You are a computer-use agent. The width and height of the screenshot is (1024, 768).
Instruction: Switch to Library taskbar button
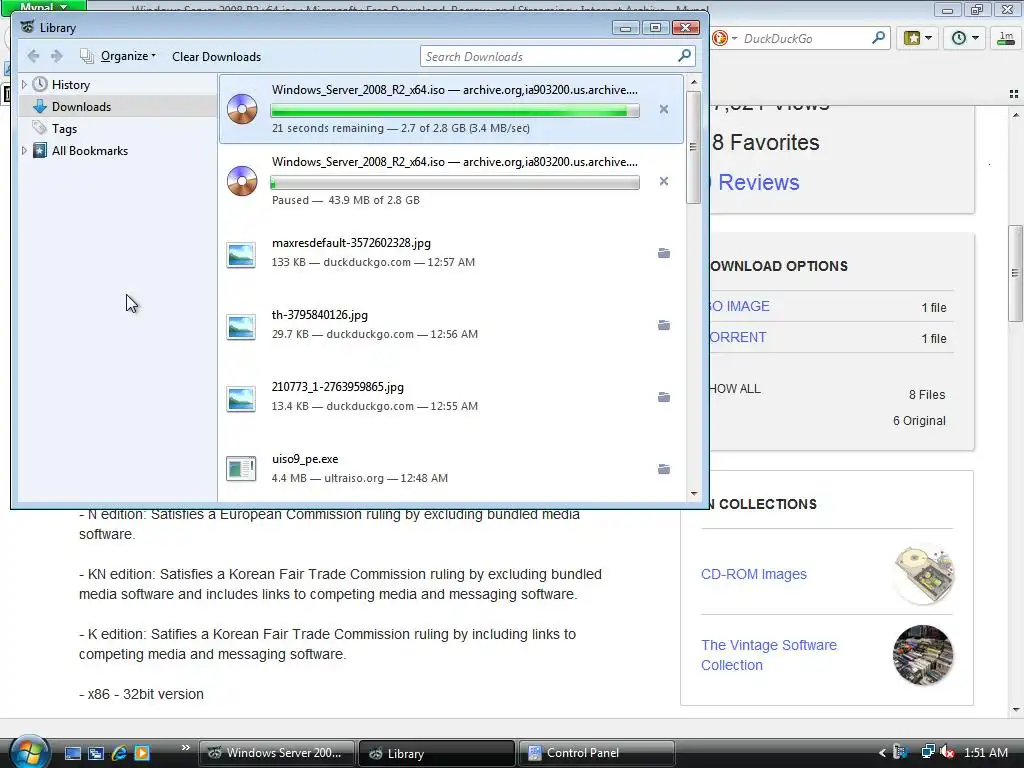click(x=436, y=753)
